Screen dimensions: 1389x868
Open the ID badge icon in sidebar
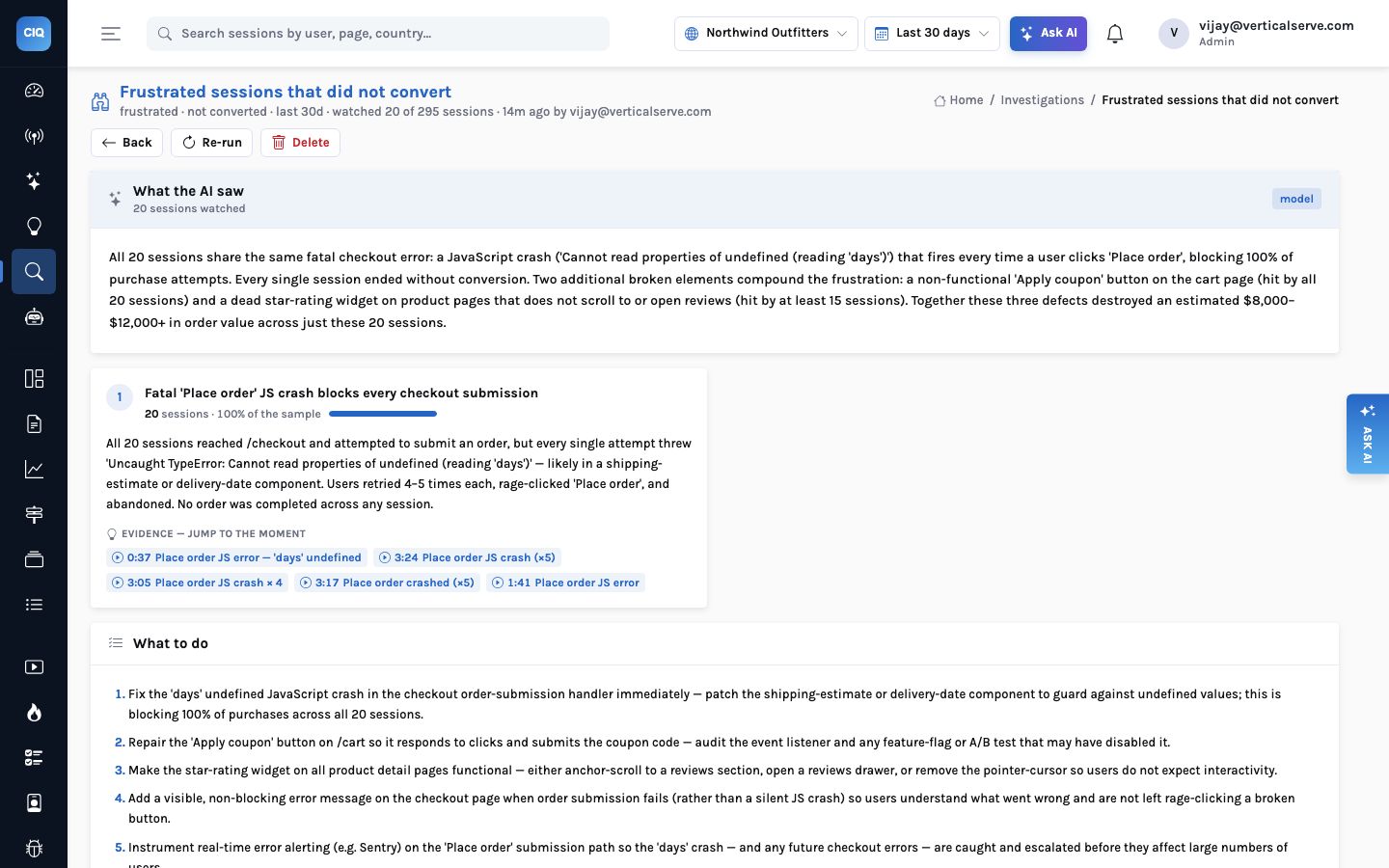[34, 802]
